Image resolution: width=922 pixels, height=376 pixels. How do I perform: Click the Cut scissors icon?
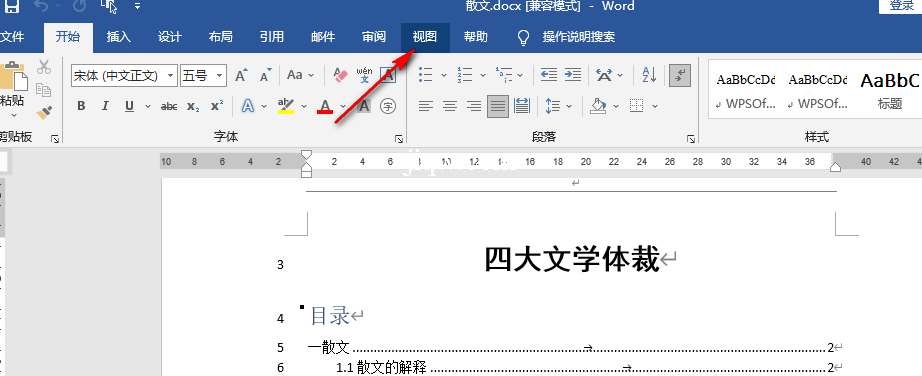[44, 66]
